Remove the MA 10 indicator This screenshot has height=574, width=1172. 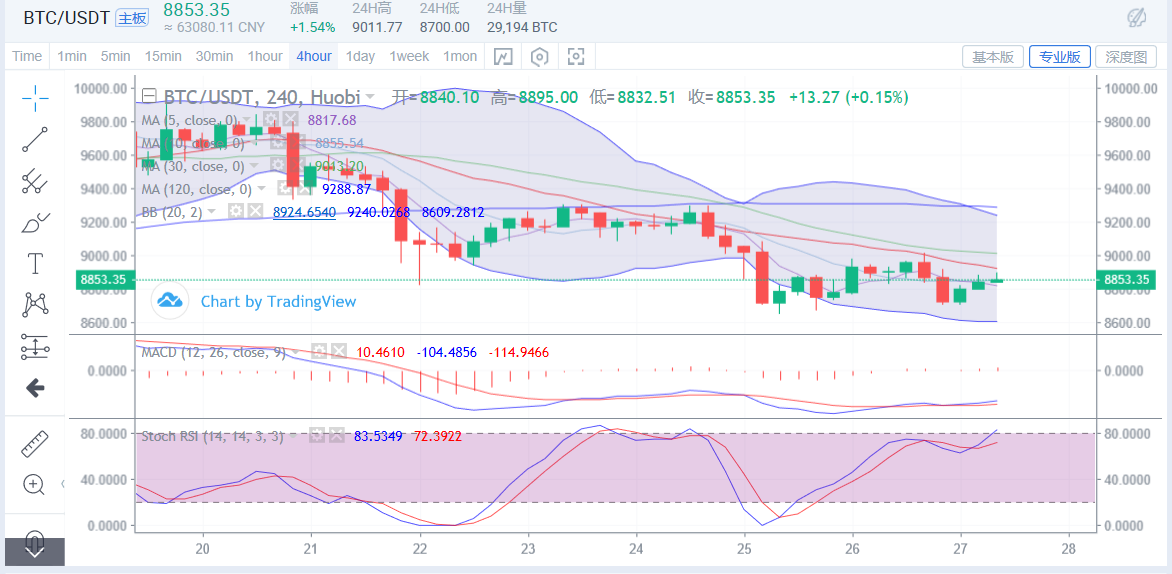click(x=297, y=143)
